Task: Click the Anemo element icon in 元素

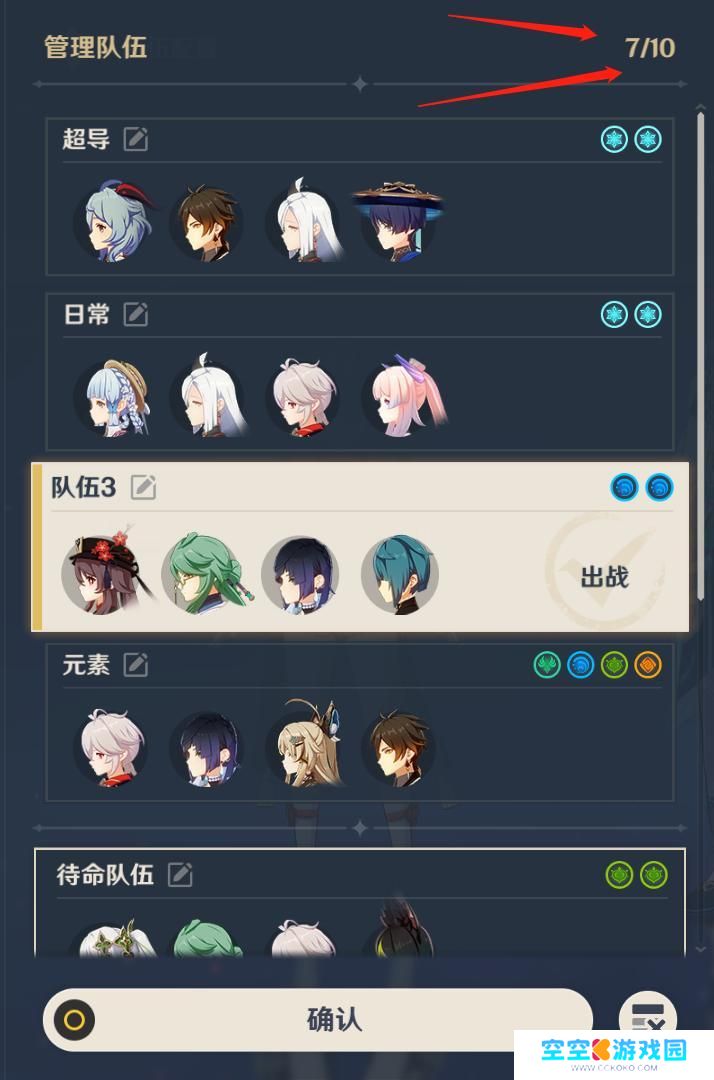Action: 547,665
